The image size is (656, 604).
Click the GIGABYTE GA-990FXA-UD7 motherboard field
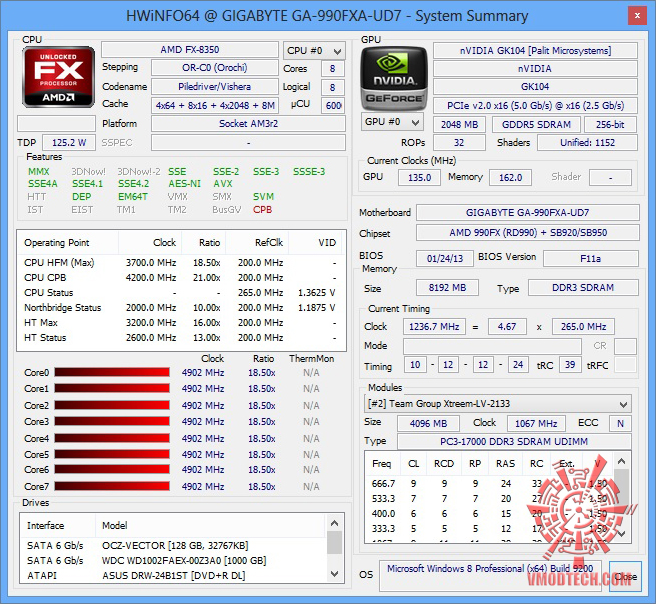tap(528, 212)
